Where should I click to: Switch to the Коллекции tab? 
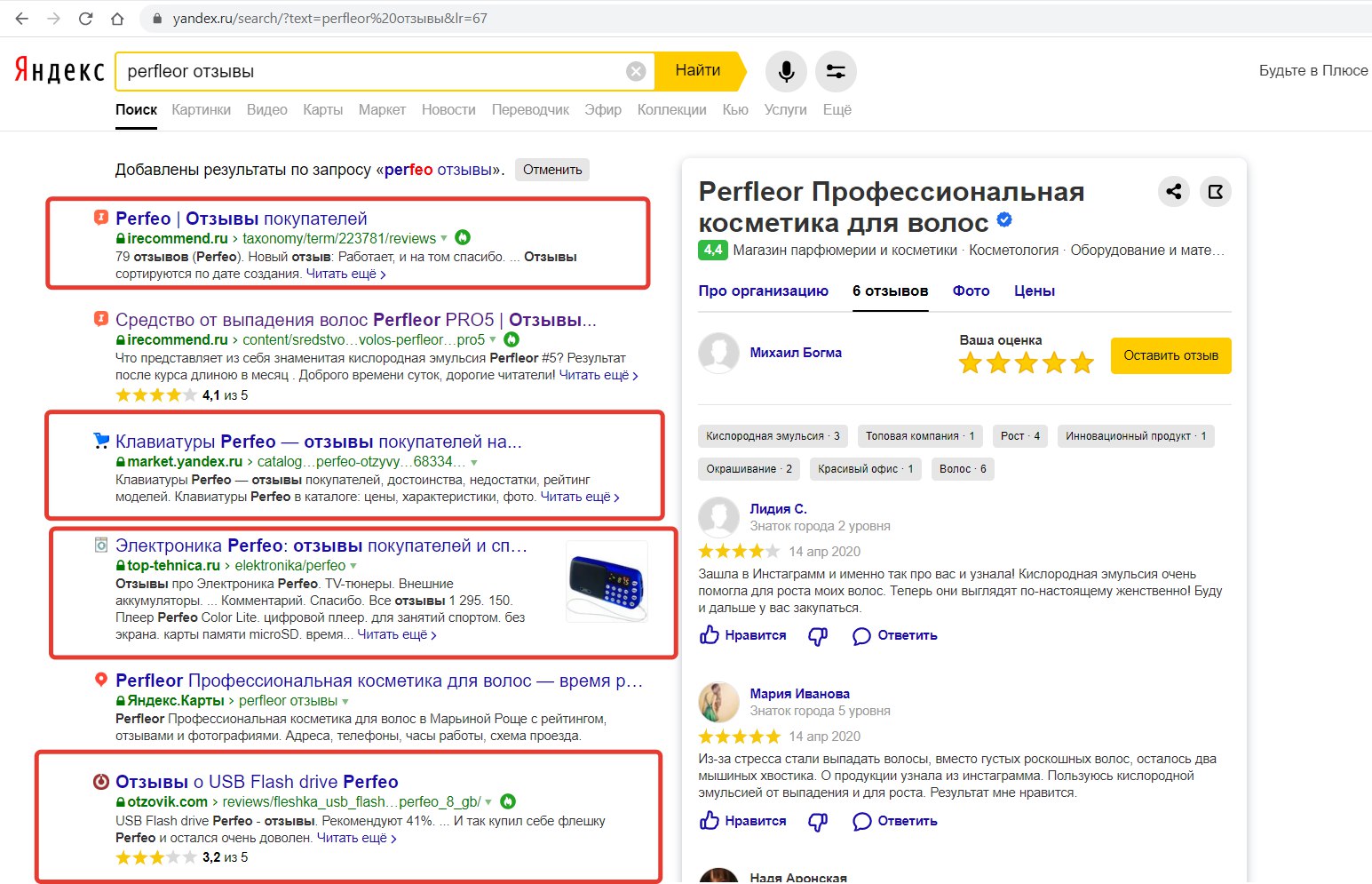tap(671, 109)
